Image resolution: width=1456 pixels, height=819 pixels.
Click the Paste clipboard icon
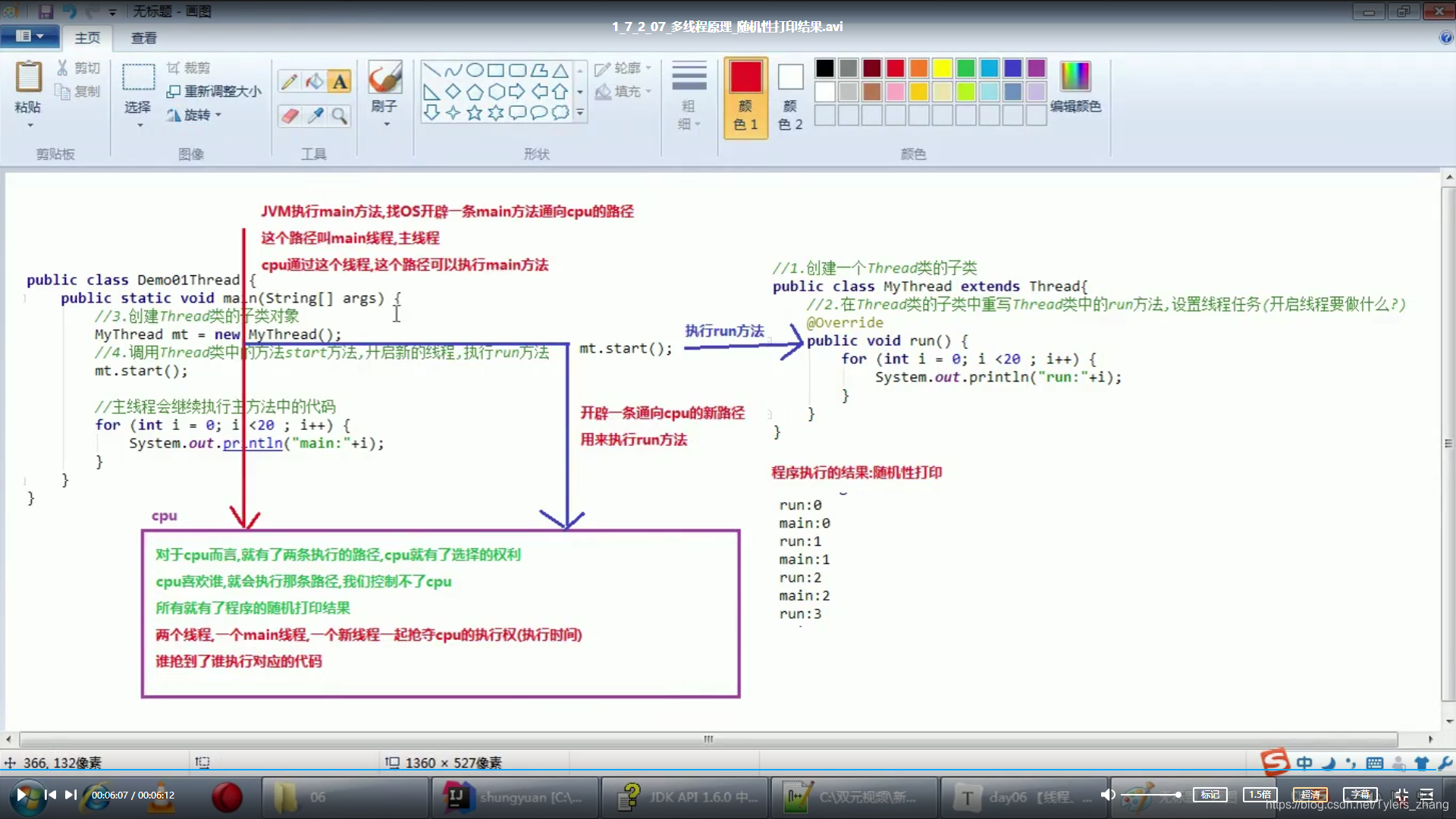coord(28,77)
